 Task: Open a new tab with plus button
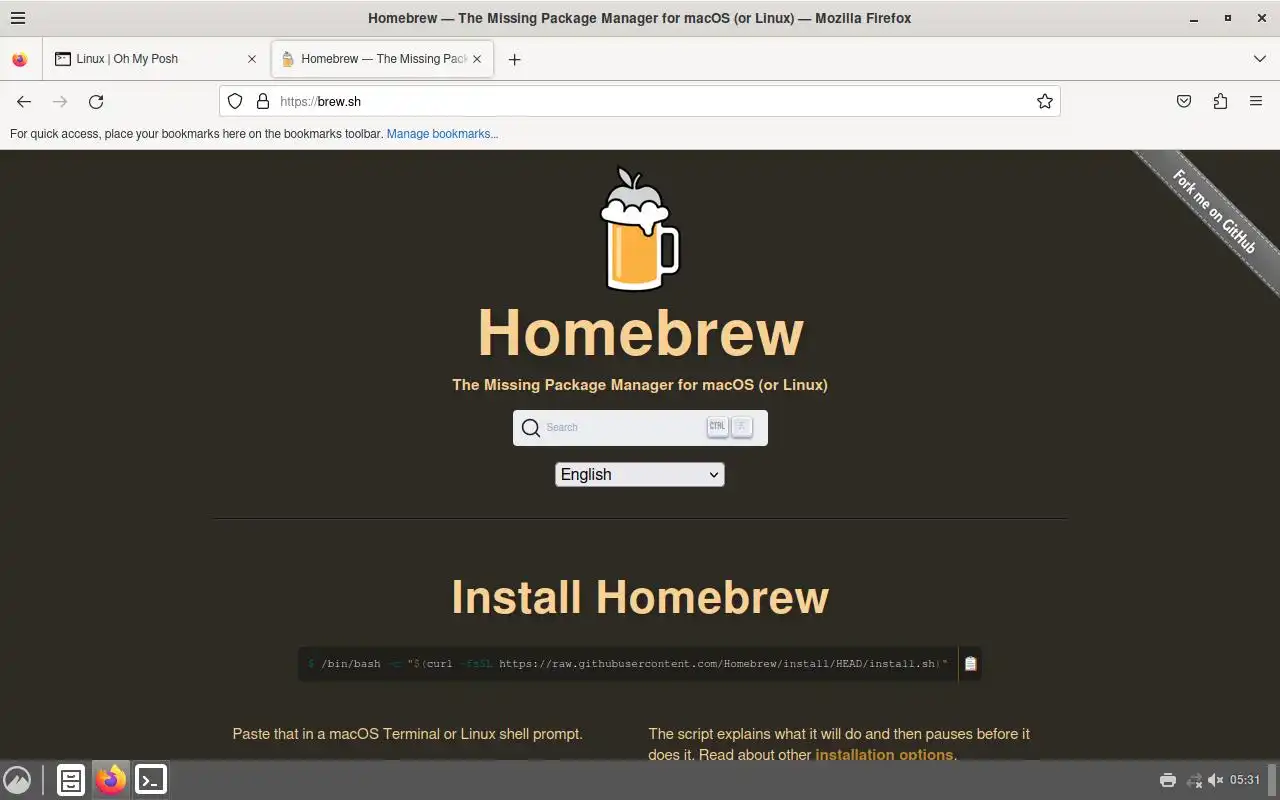click(514, 59)
